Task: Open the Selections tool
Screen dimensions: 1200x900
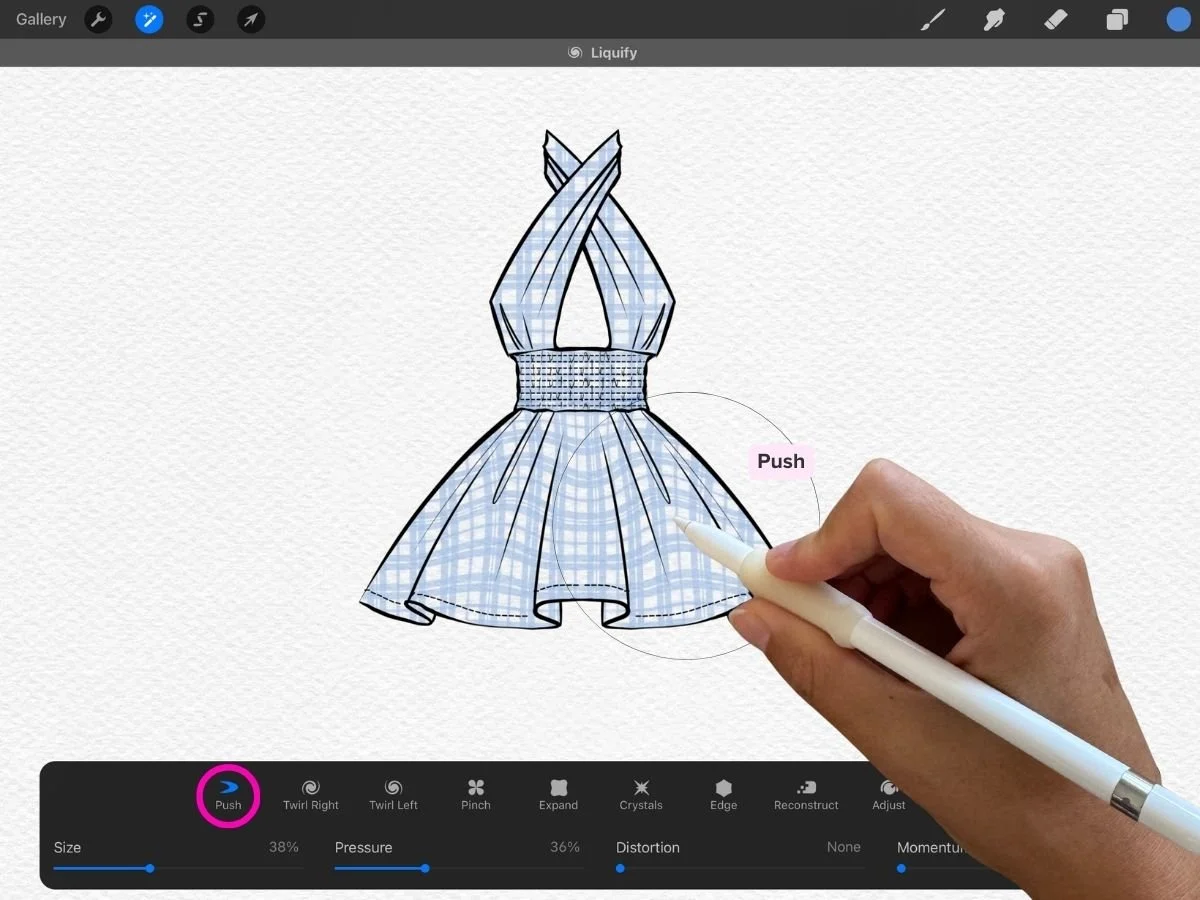Action: [x=200, y=19]
